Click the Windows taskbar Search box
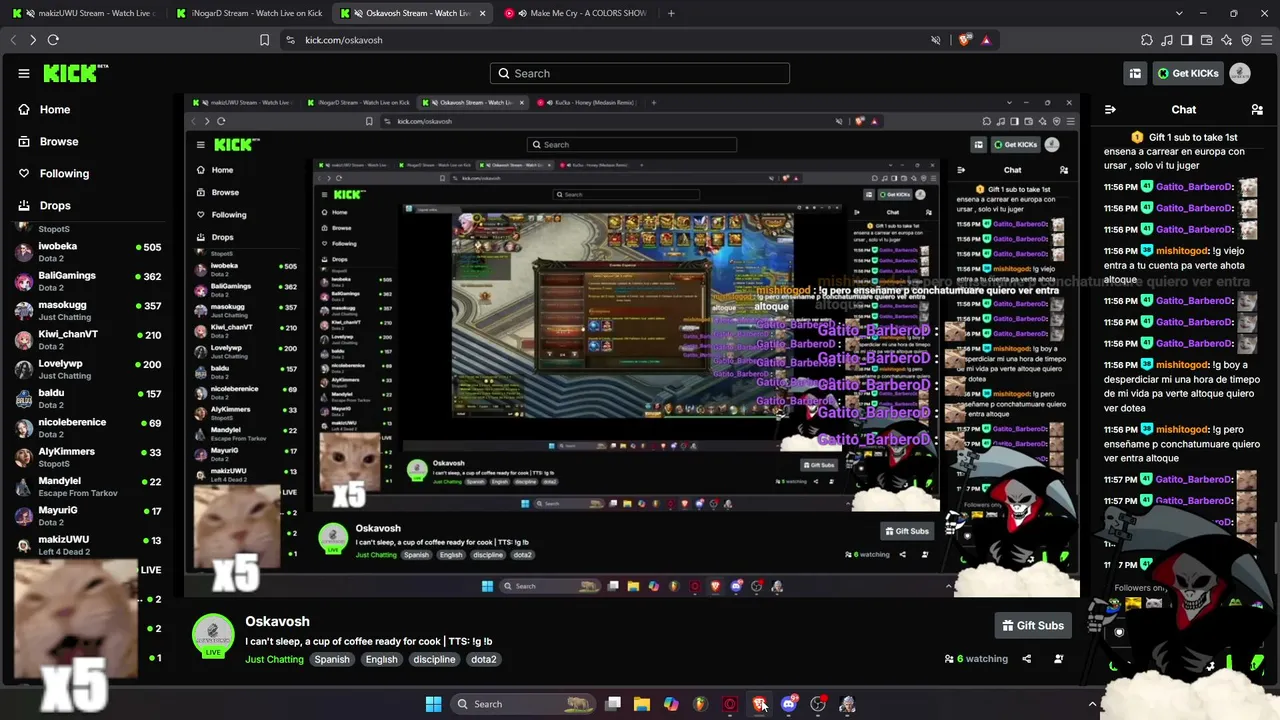Viewport: 1280px width, 720px height. pyautogui.click(x=524, y=704)
